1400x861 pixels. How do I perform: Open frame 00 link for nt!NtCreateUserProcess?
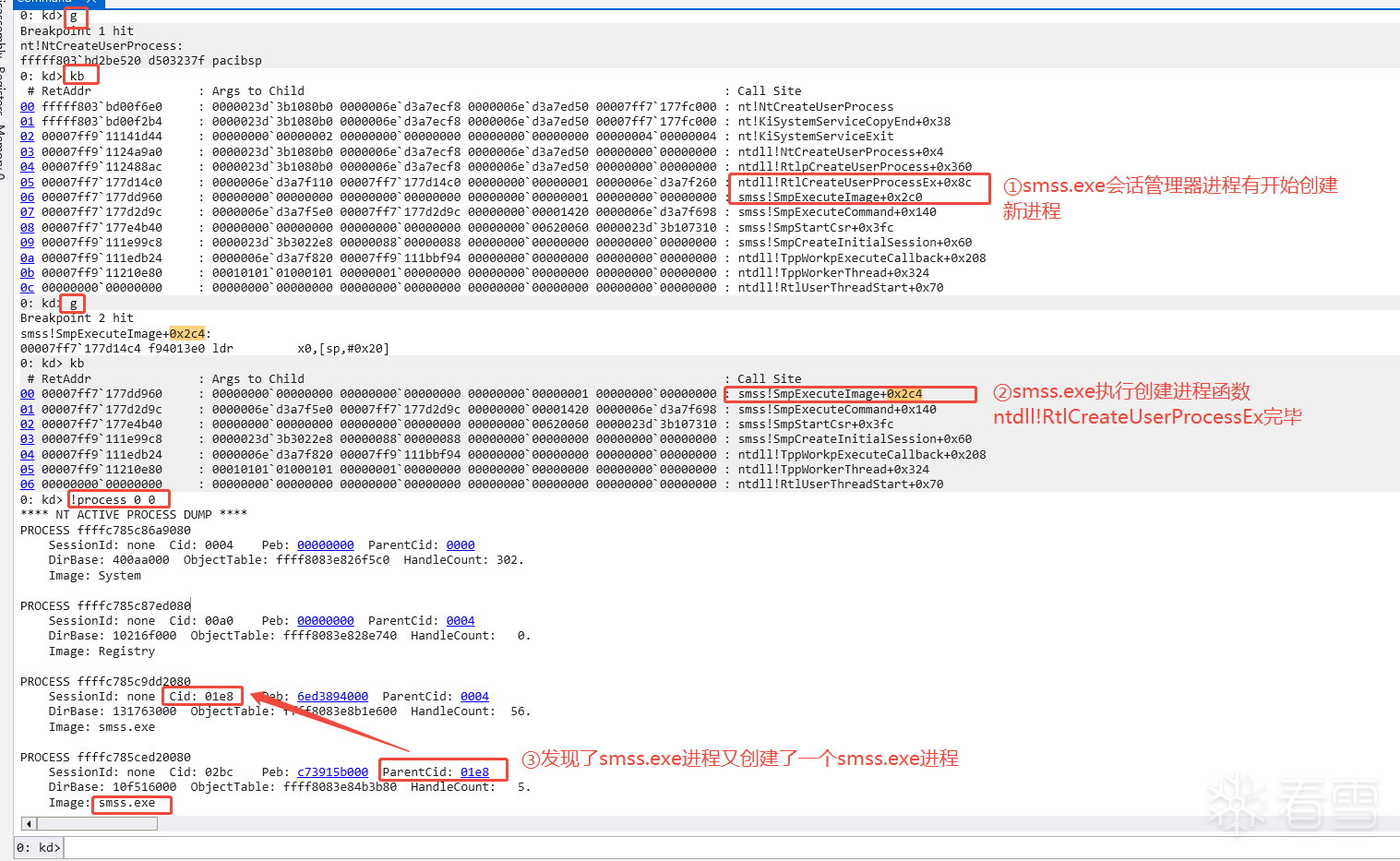point(28,106)
